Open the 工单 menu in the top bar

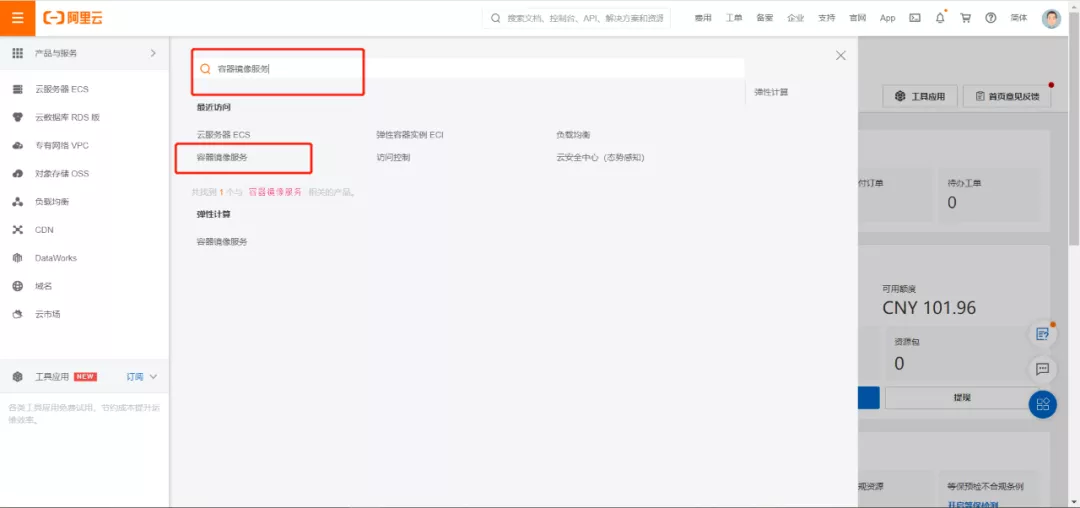click(734, 18)
